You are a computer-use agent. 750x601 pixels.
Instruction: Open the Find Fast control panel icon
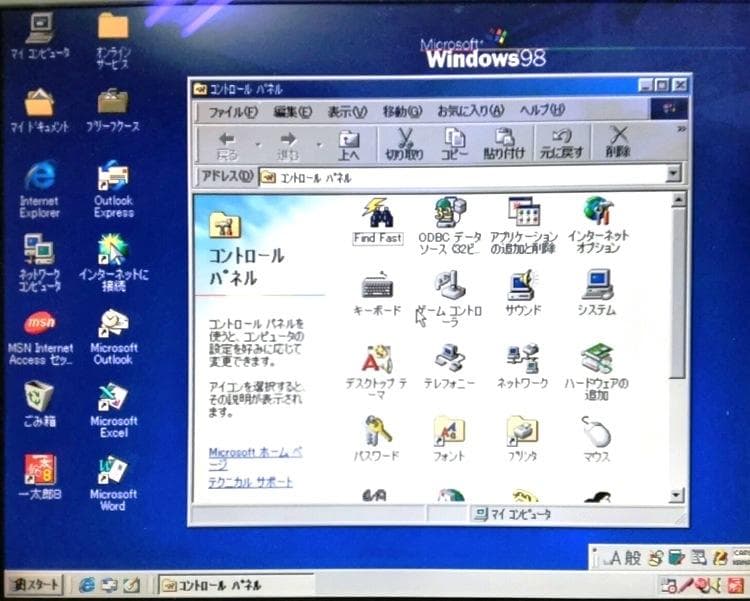(377, 221)
